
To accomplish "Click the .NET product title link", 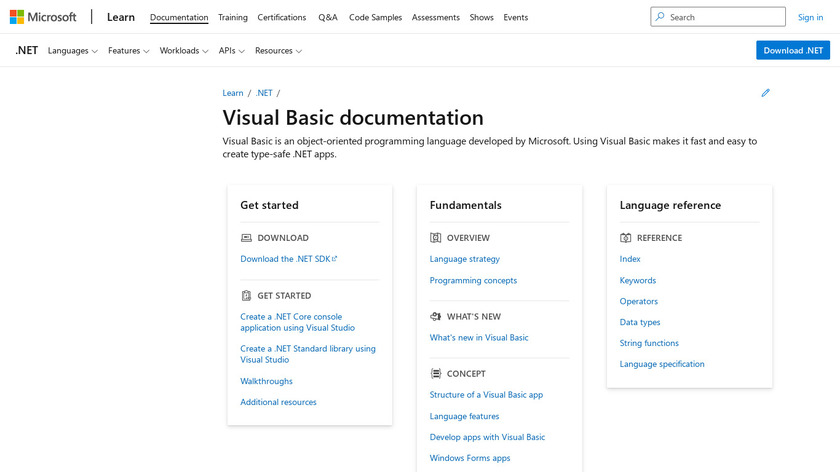I will [26, 50].
